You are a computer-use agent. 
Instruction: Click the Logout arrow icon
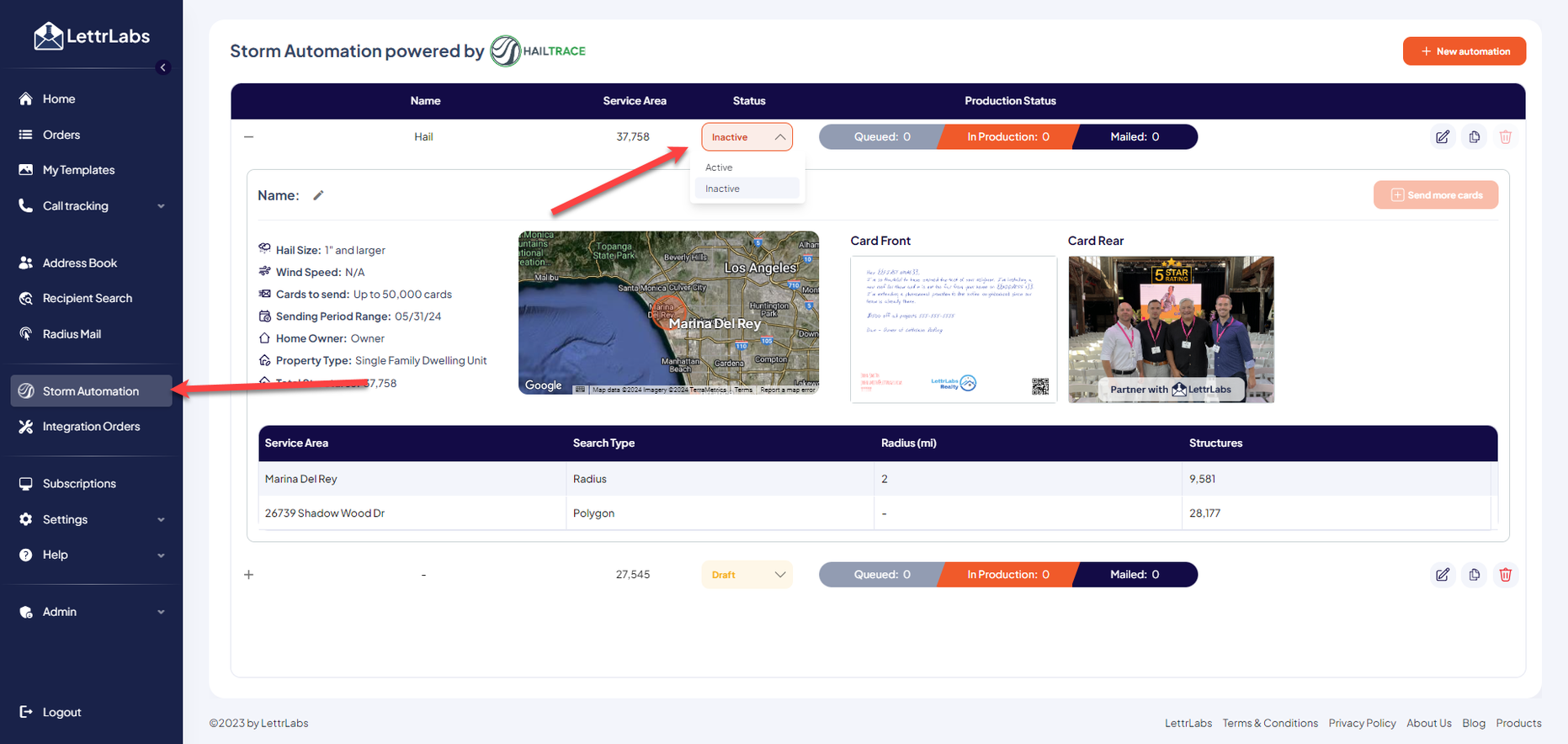pyautogui.click(x=26, y=712)
